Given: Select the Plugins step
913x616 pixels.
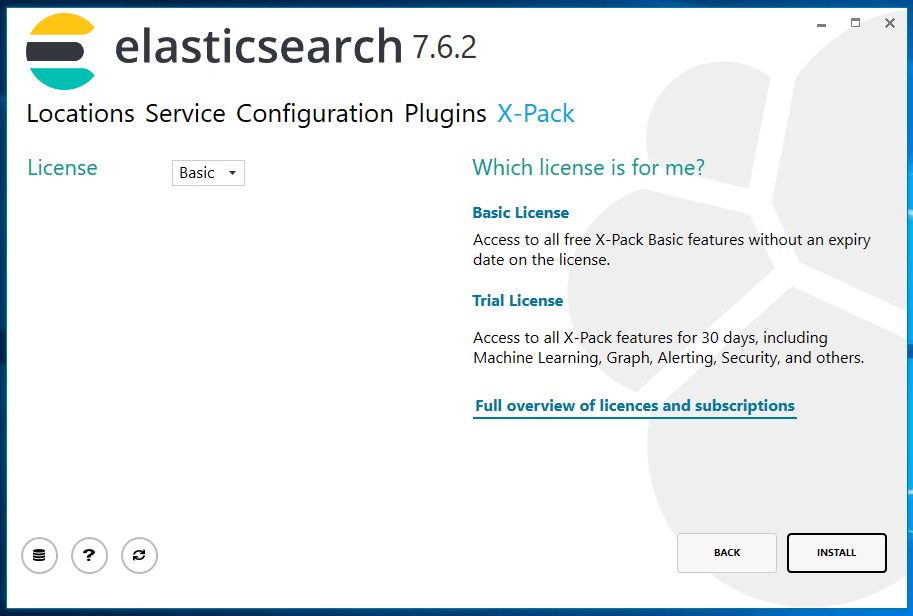Looking at the screenshot, I should tap(445, 114).
